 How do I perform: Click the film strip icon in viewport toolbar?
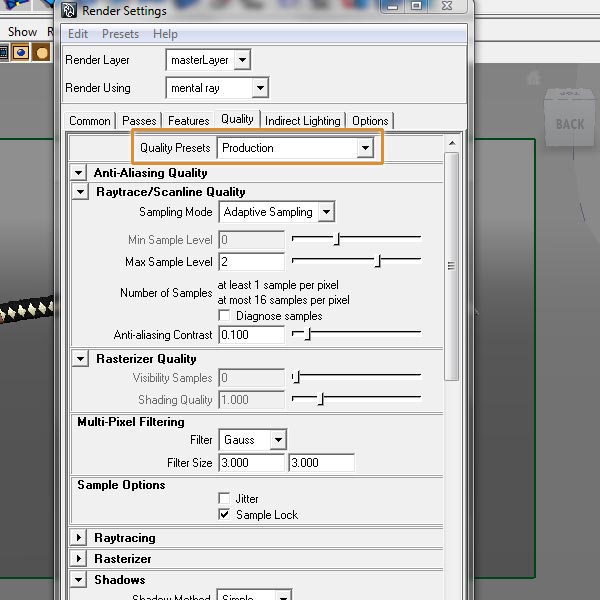(x=3, y=52)
